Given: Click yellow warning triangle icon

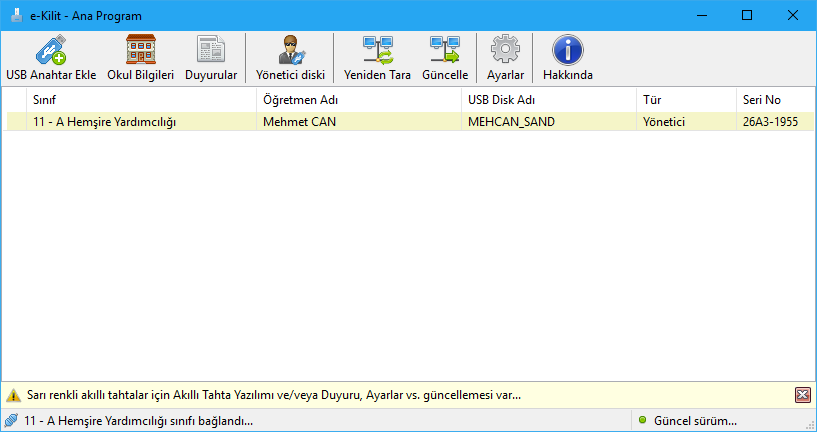Looking at the screenshot, I should (14, 396).
